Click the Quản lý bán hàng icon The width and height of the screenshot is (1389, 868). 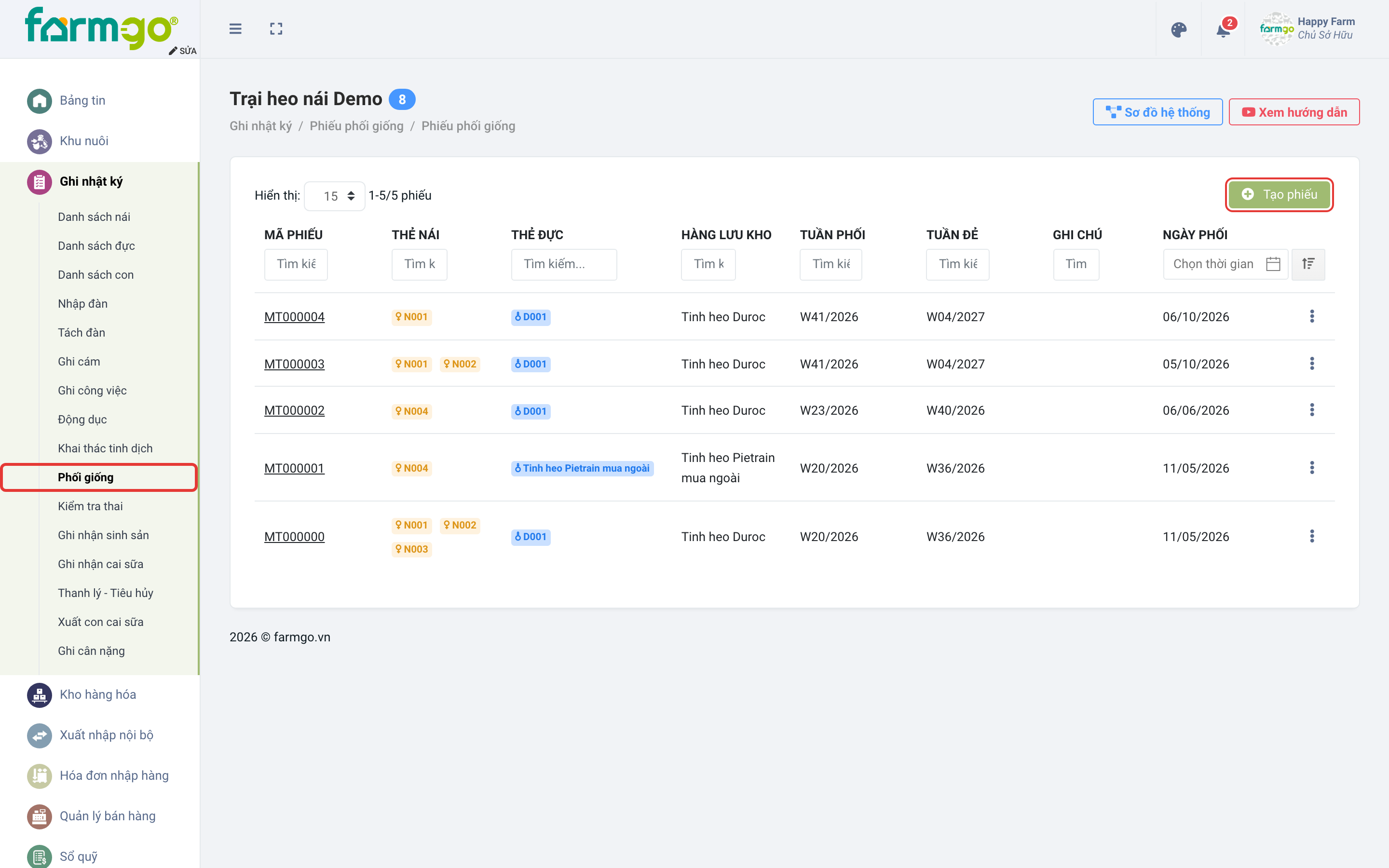pyautogui.click(x=40, y=816)
